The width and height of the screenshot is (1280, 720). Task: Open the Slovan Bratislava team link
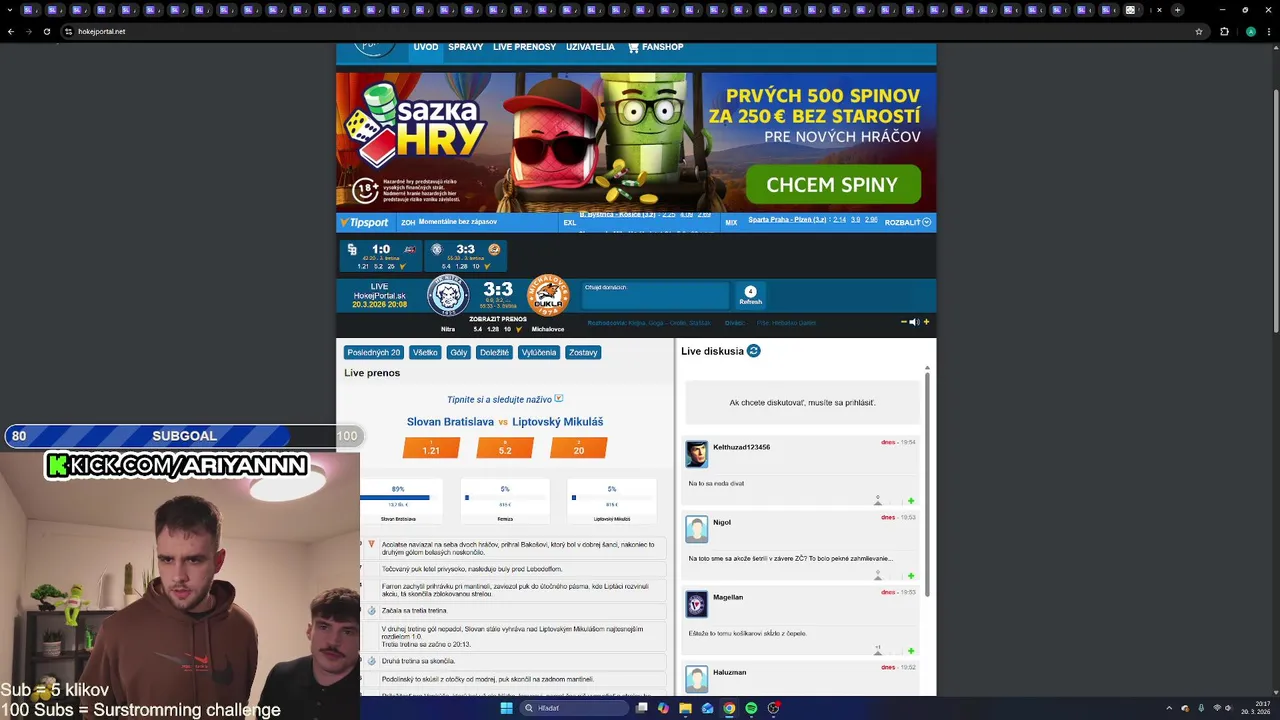coord(450,422)
